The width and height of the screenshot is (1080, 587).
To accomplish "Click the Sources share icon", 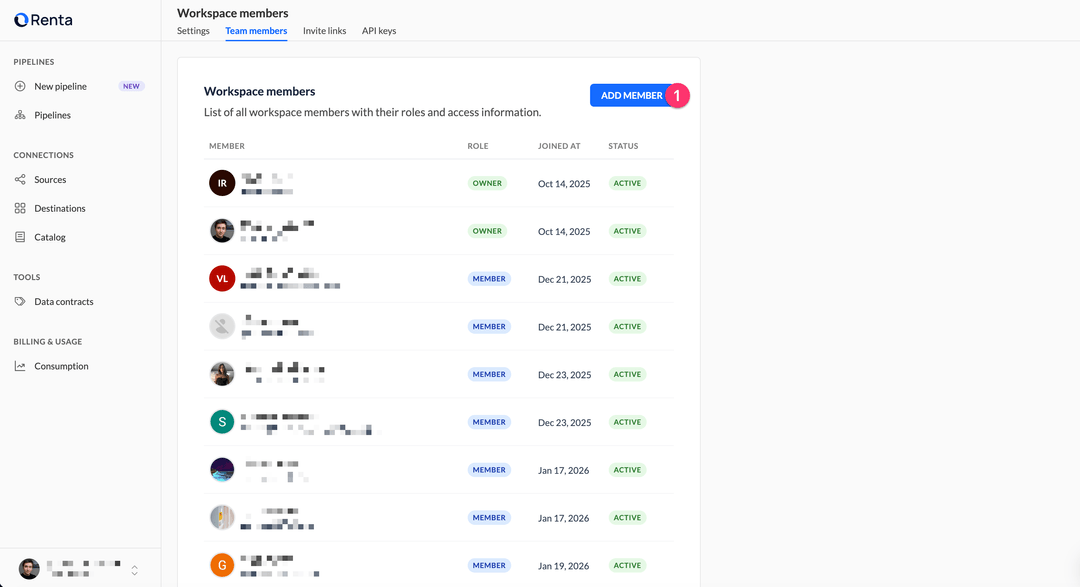I will point(20,180).
